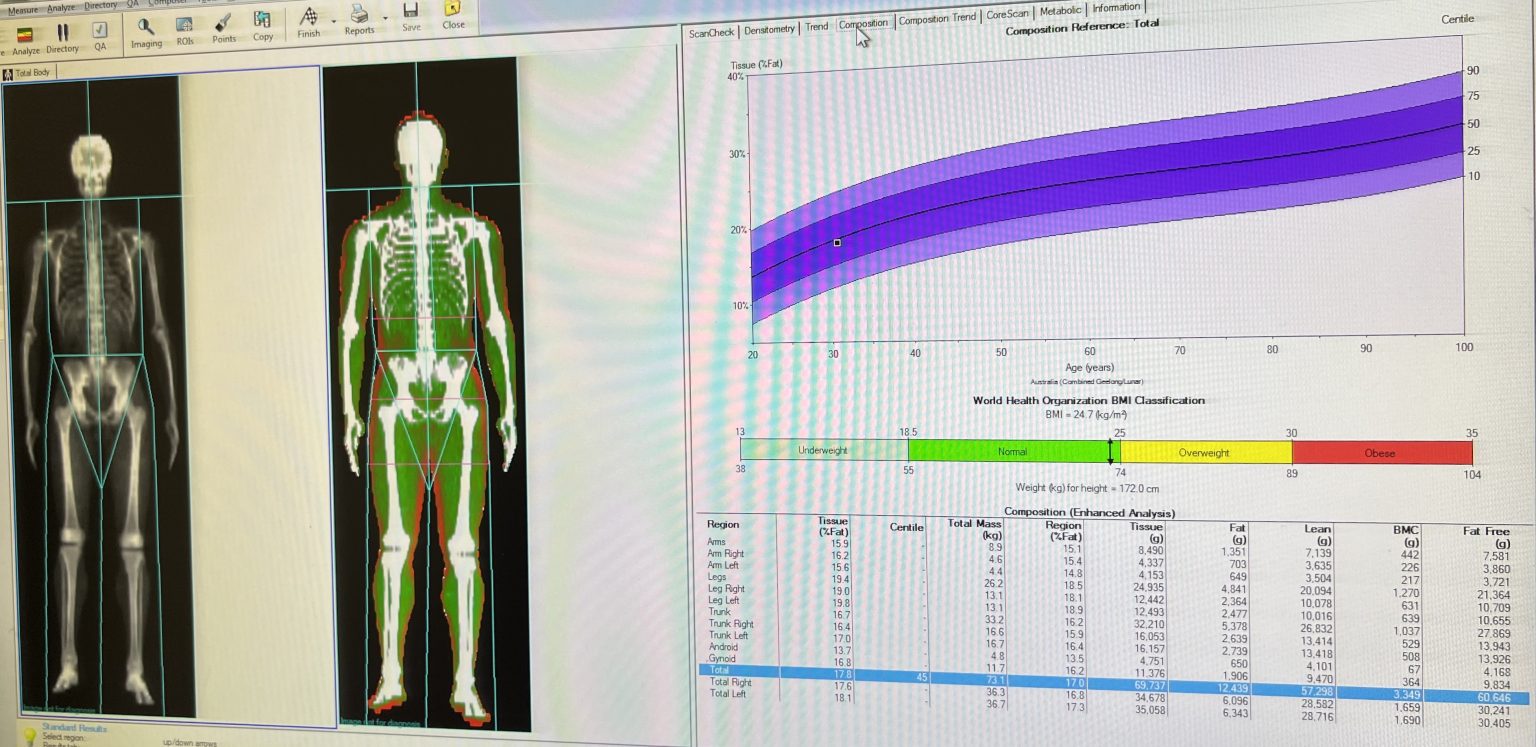Viewport: 1536px width, 747px height.
Task: Switch to the Metabolic tab
Action: click(x=1059, y=10)
